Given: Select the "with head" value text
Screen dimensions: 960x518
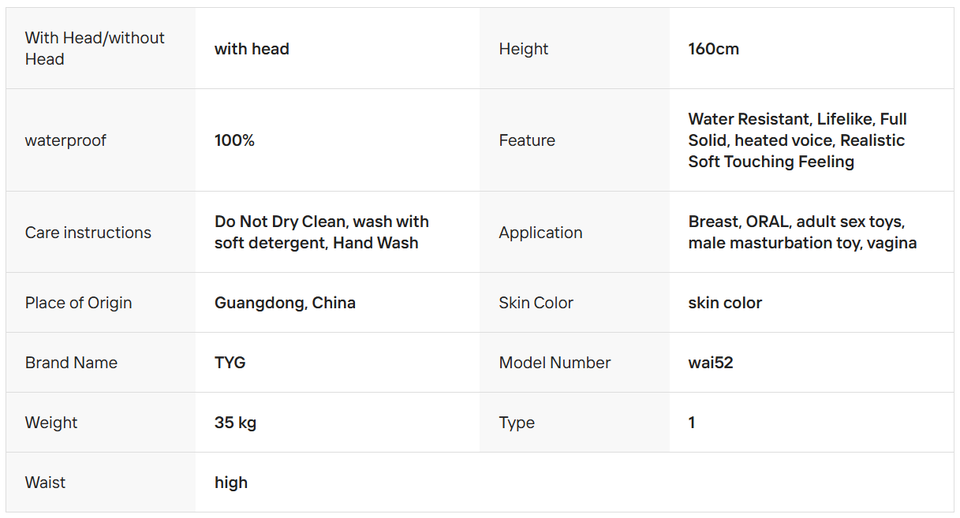Looking at the screenshot, I should (252, 49).
